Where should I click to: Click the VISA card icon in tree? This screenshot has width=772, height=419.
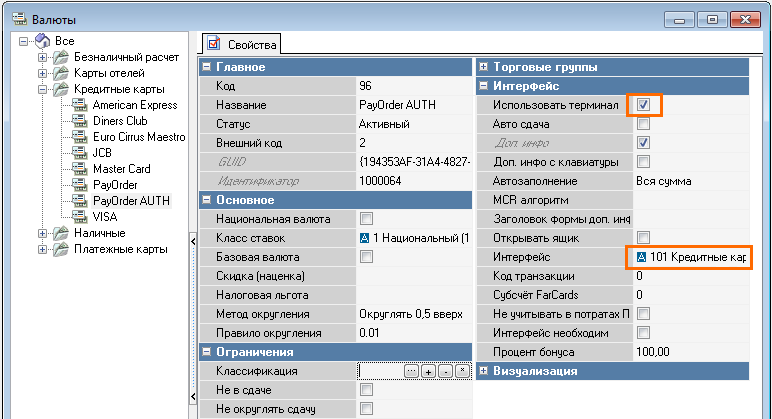tap(78, 217)
